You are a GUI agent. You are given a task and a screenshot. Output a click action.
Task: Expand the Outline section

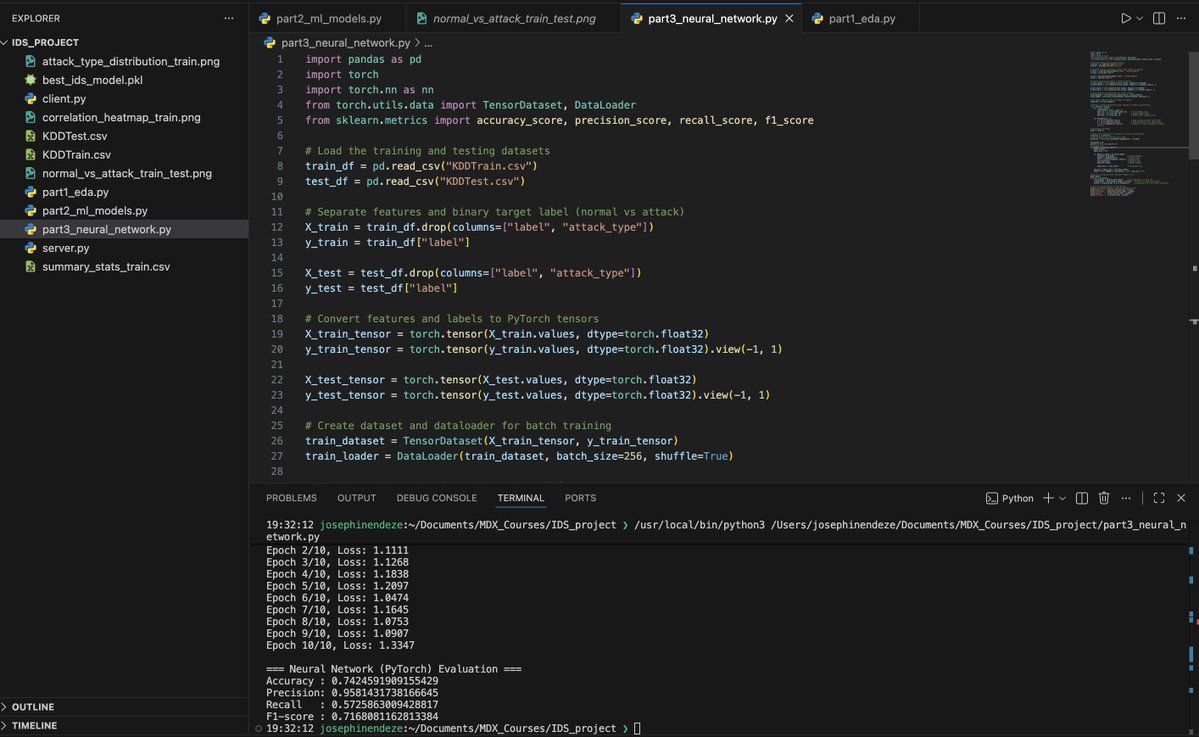[x=32, y=707]
